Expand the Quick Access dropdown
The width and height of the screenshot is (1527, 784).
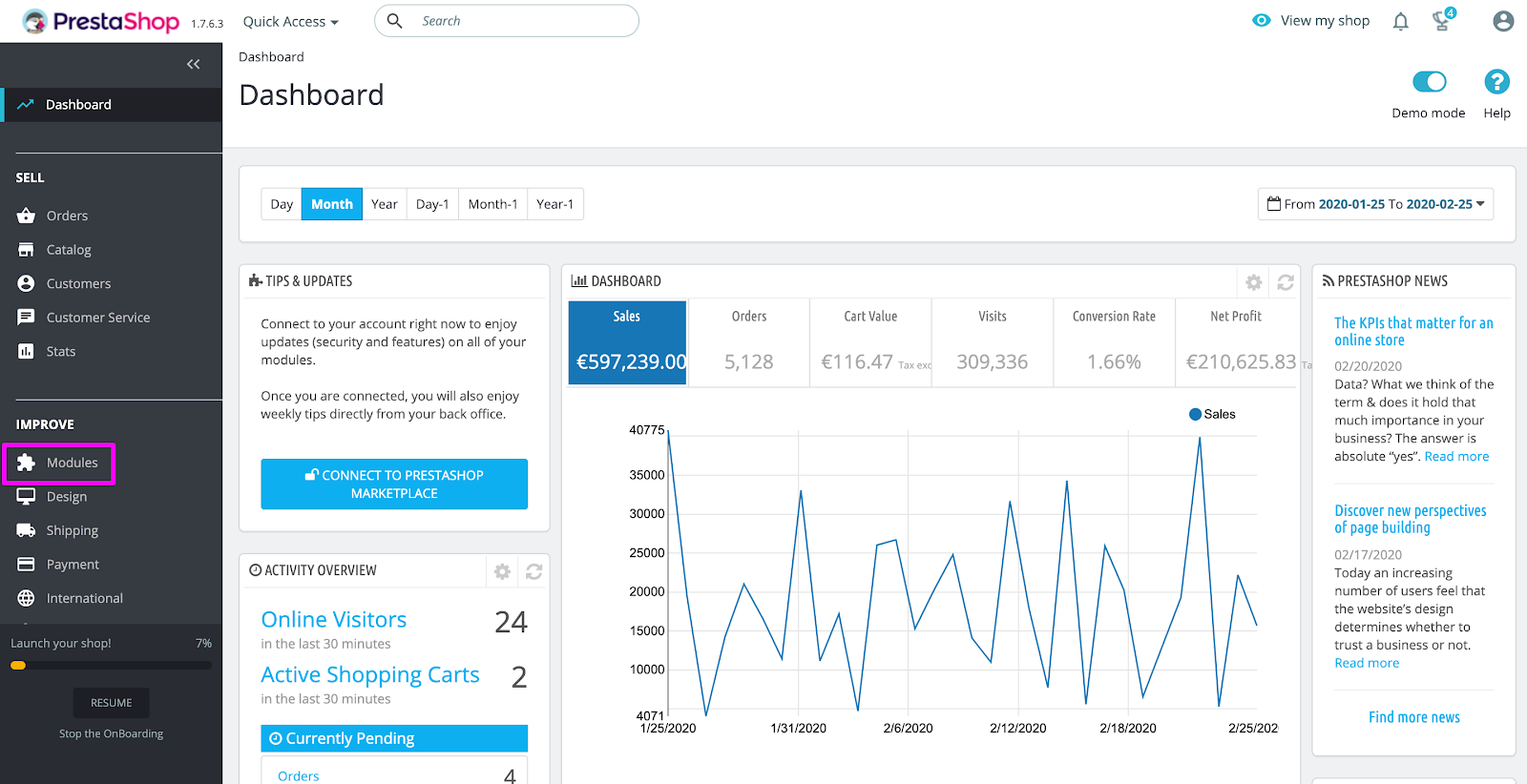pos(291,21)
